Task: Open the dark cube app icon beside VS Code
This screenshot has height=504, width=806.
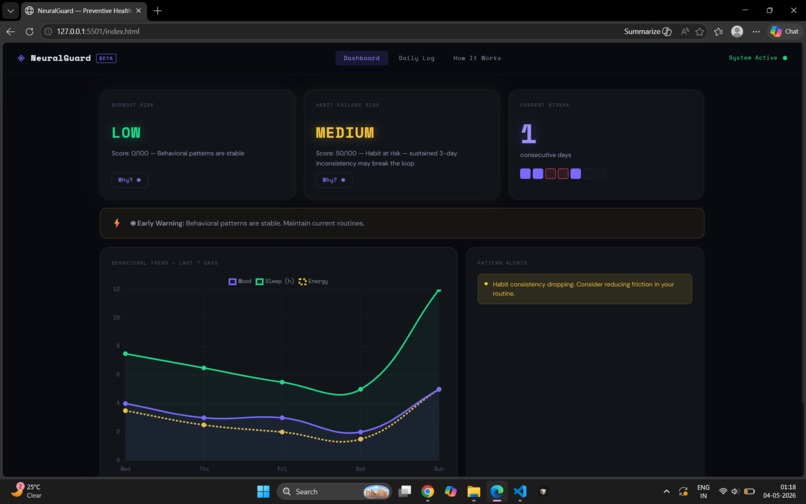Action: coord(543,492)
